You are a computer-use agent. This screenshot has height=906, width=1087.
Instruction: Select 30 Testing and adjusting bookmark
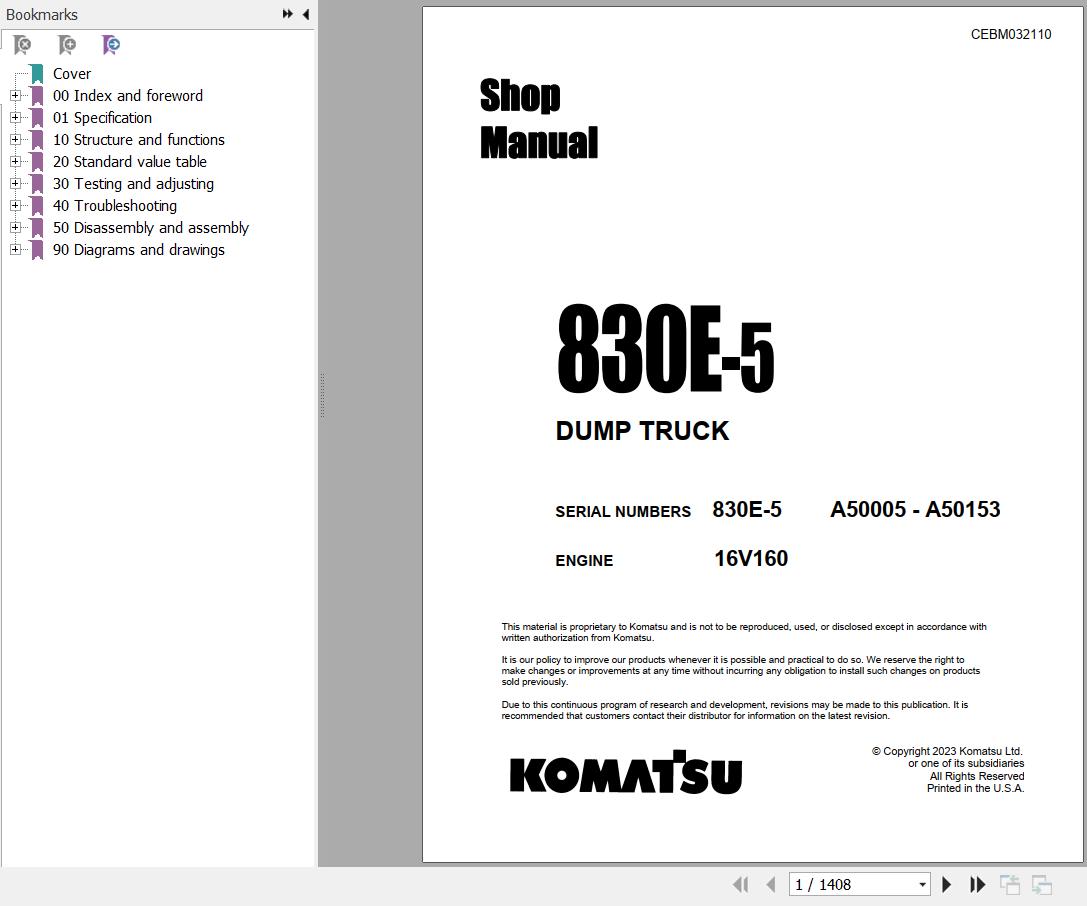tap(133, 184)
